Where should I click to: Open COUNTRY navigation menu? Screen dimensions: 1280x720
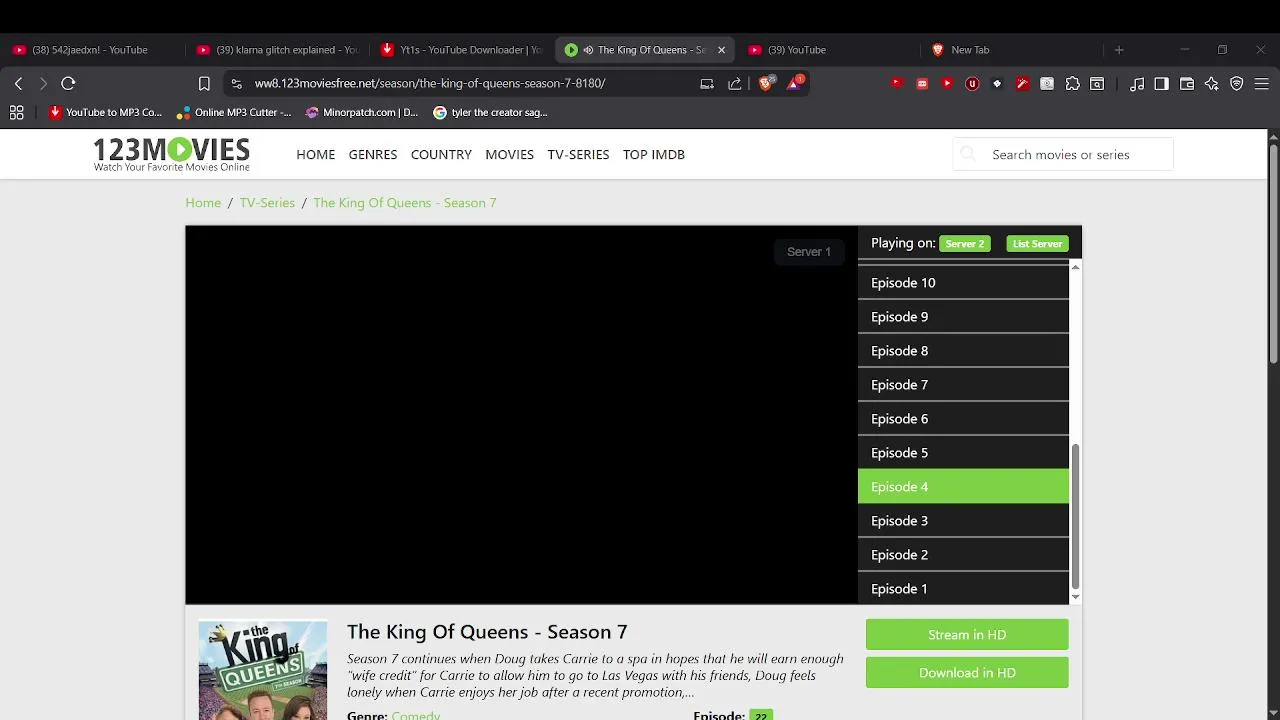[441, 154]
